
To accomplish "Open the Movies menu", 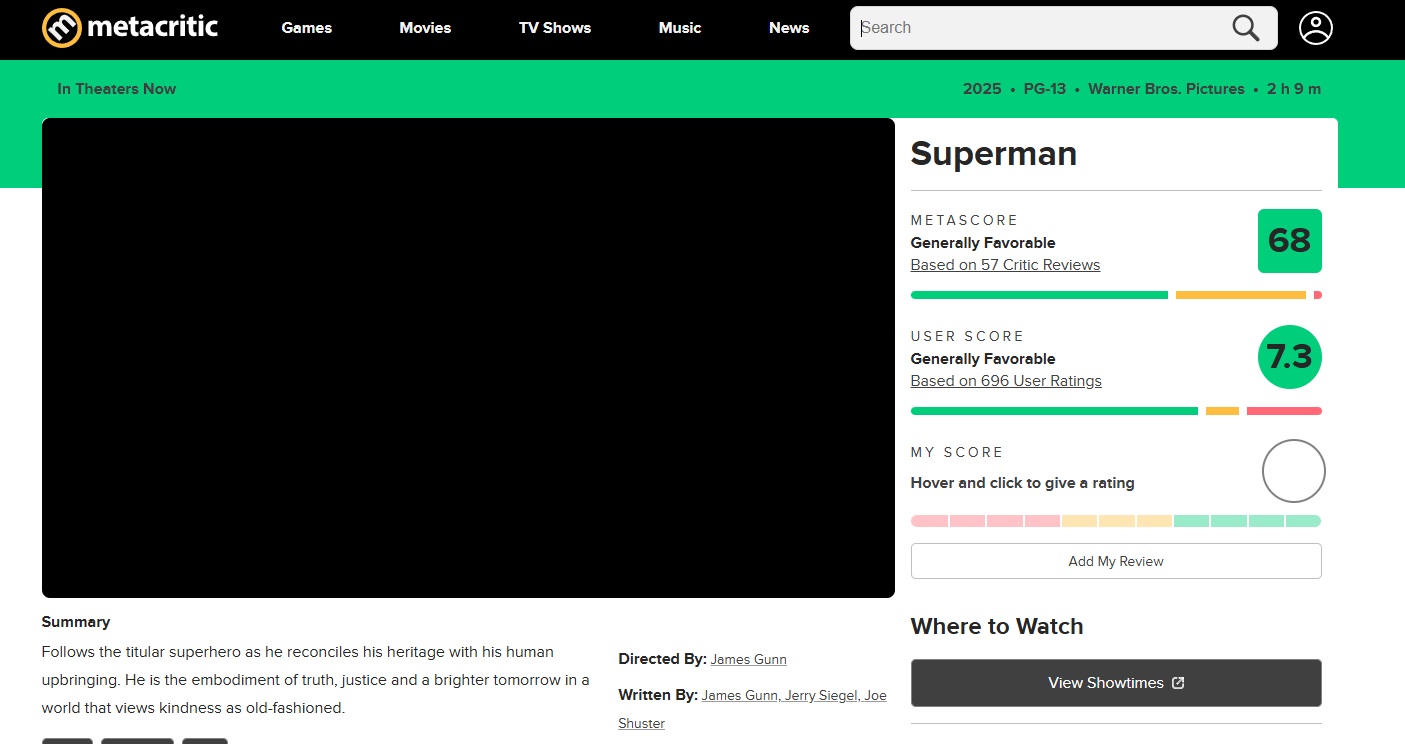I will (425, 28).
